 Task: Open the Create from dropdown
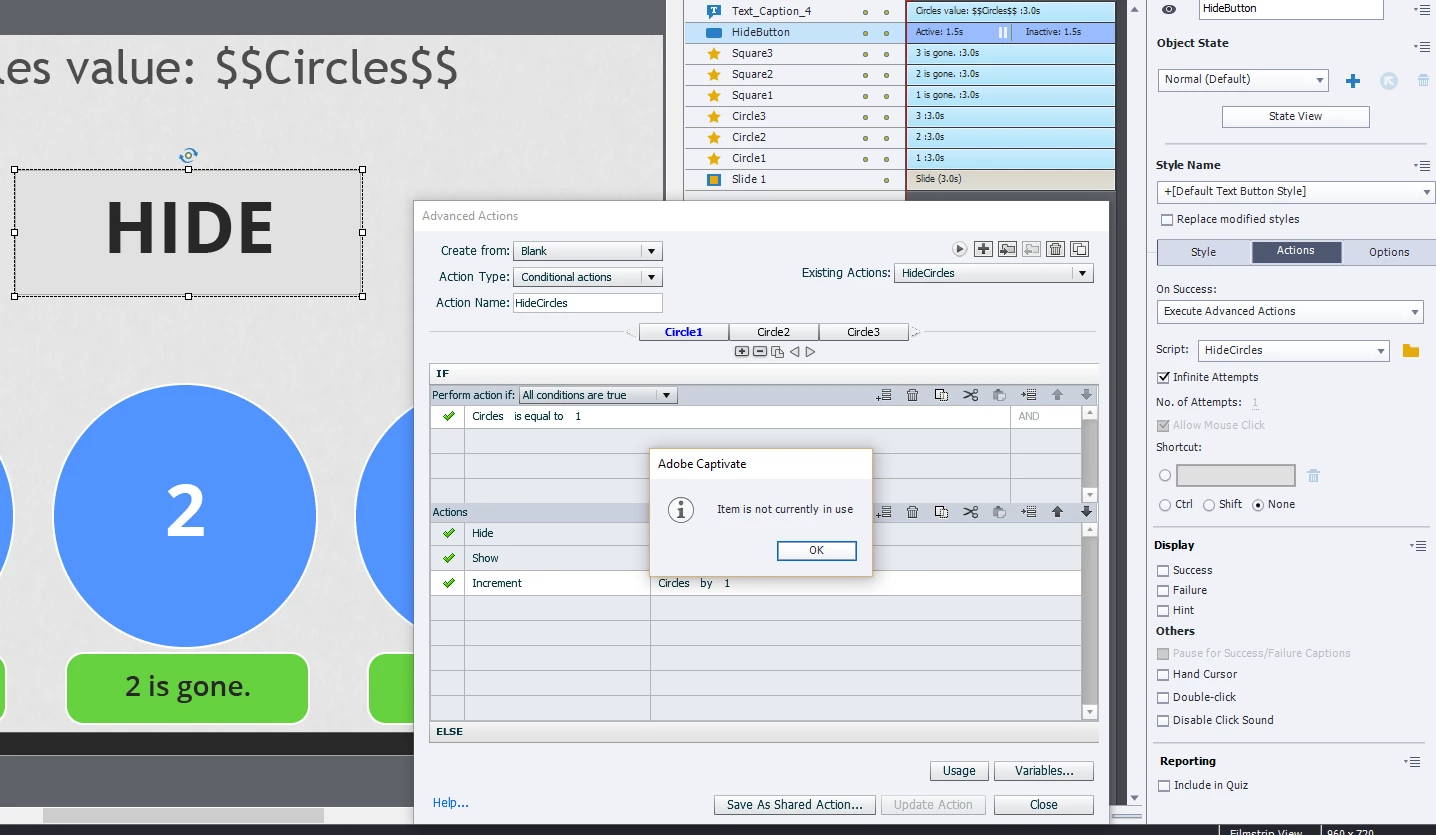click(x=588, y=251)
